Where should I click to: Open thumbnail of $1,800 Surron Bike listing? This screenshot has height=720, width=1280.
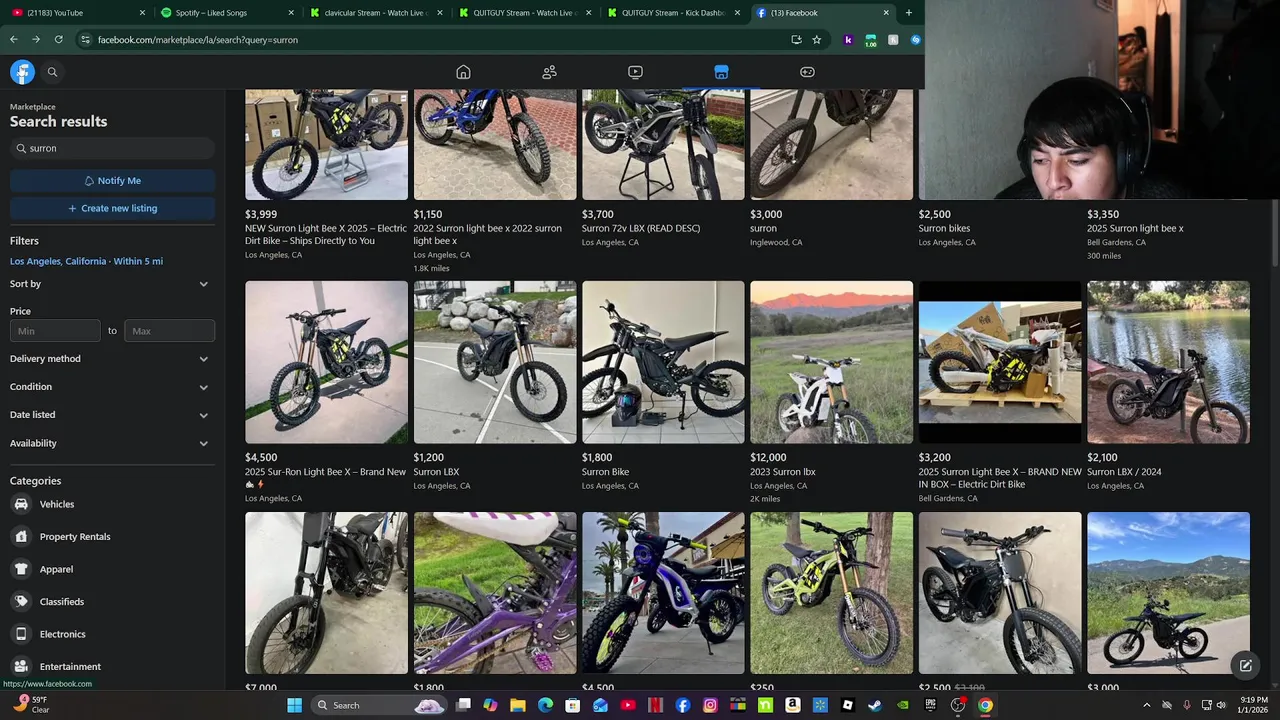[663, 362]
